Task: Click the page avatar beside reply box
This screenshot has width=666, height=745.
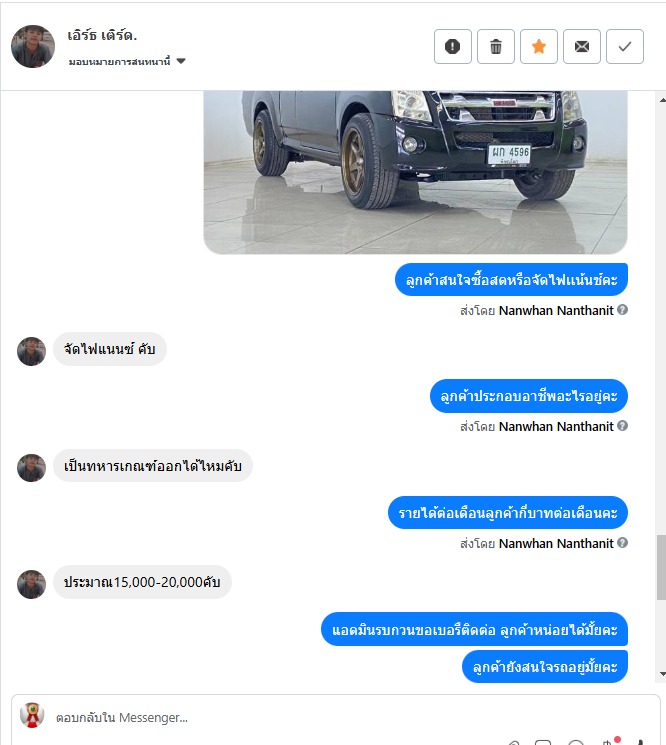Action: 32,716
